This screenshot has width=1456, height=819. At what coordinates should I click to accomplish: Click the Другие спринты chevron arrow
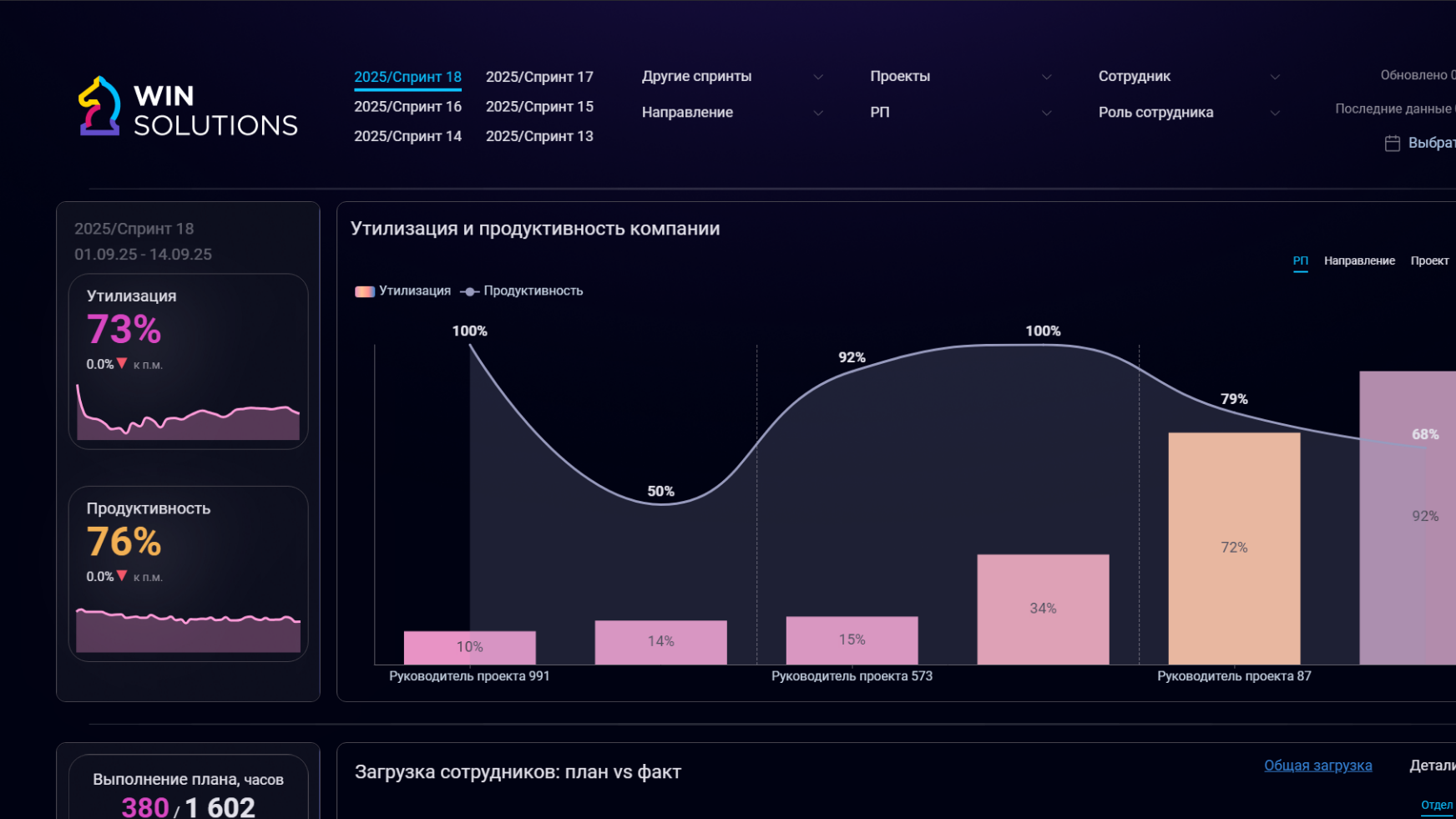pyautogui.click(x=818, y=77)
